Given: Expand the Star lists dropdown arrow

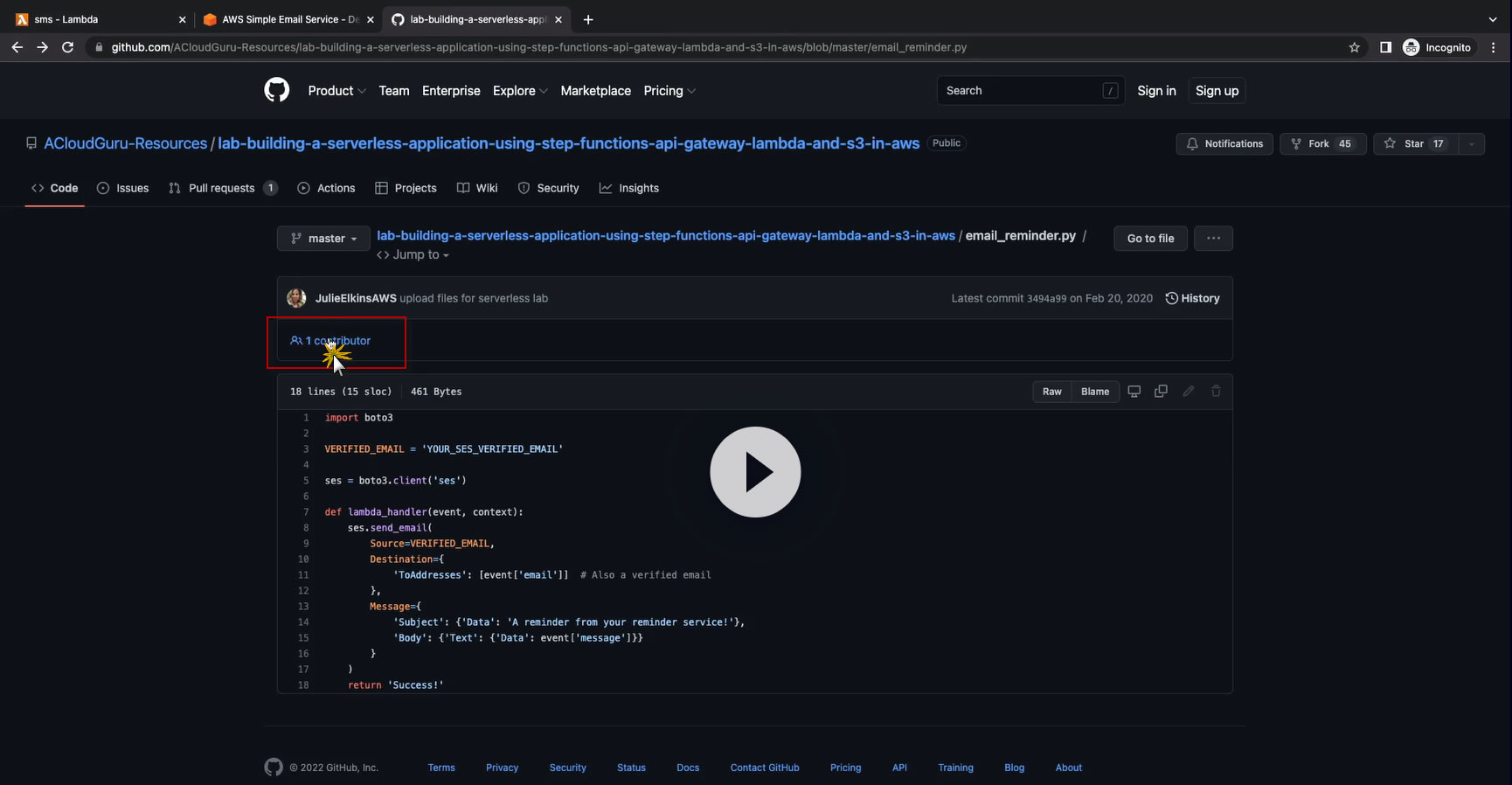Looking at the screenshot, I should 1472,143.
